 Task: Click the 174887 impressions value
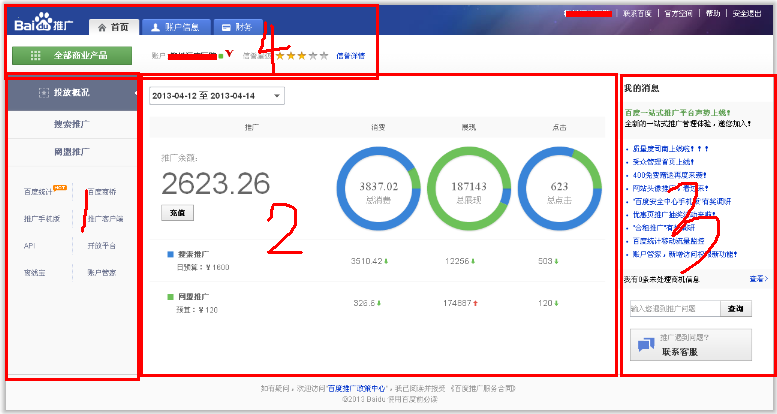[x=457, y=303]
